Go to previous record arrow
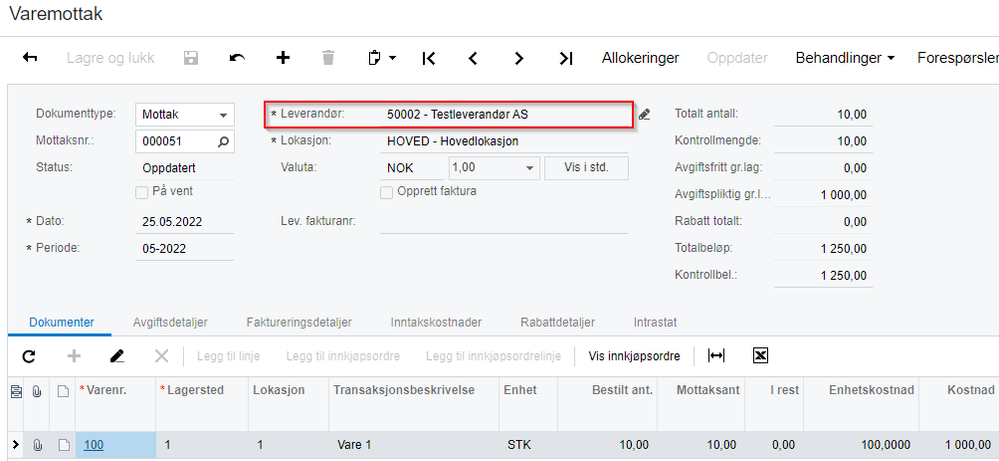Screen dimensions: 999x461 coord(473,58)
